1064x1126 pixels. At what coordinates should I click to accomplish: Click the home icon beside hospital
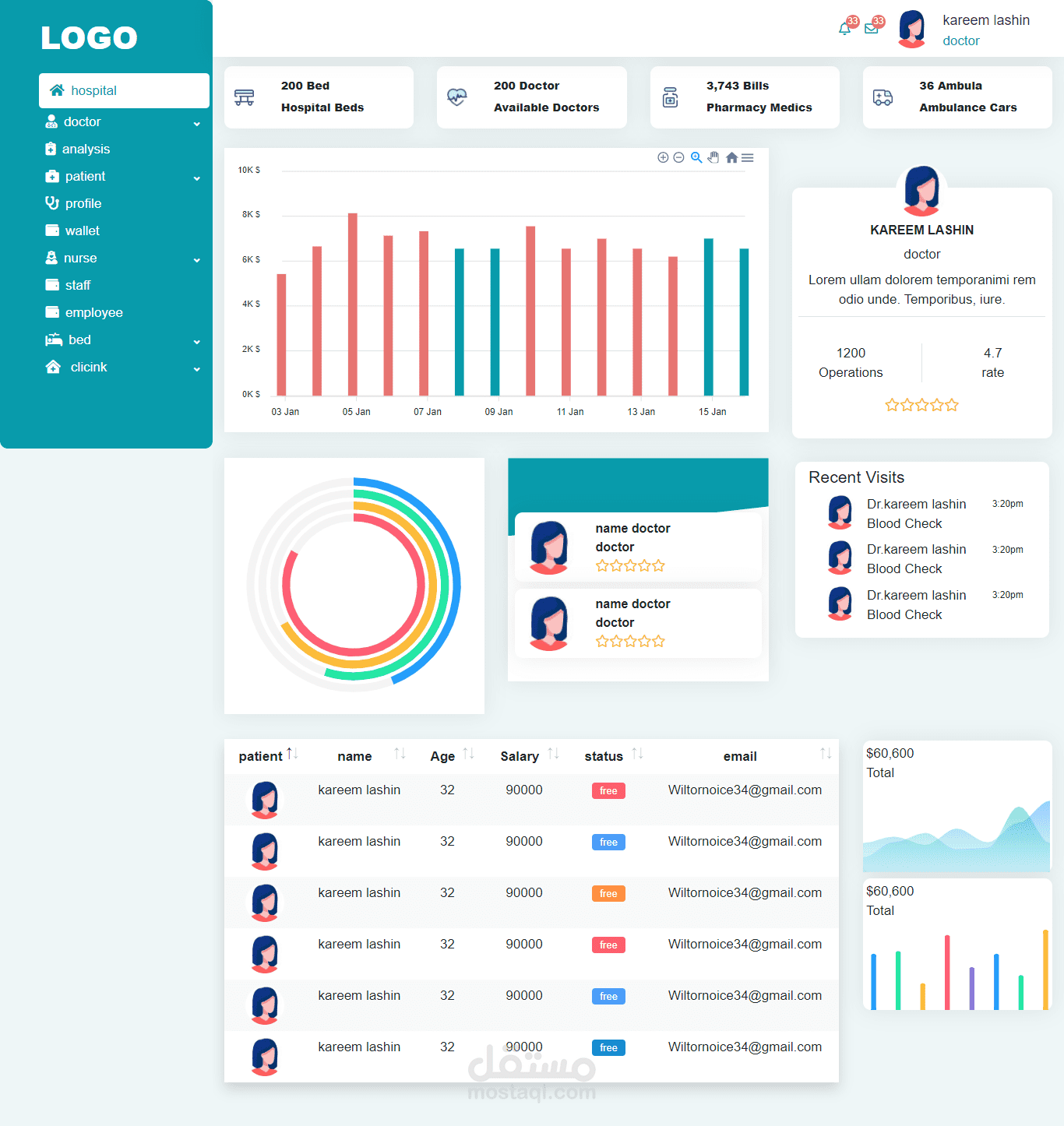pos(57,90)
